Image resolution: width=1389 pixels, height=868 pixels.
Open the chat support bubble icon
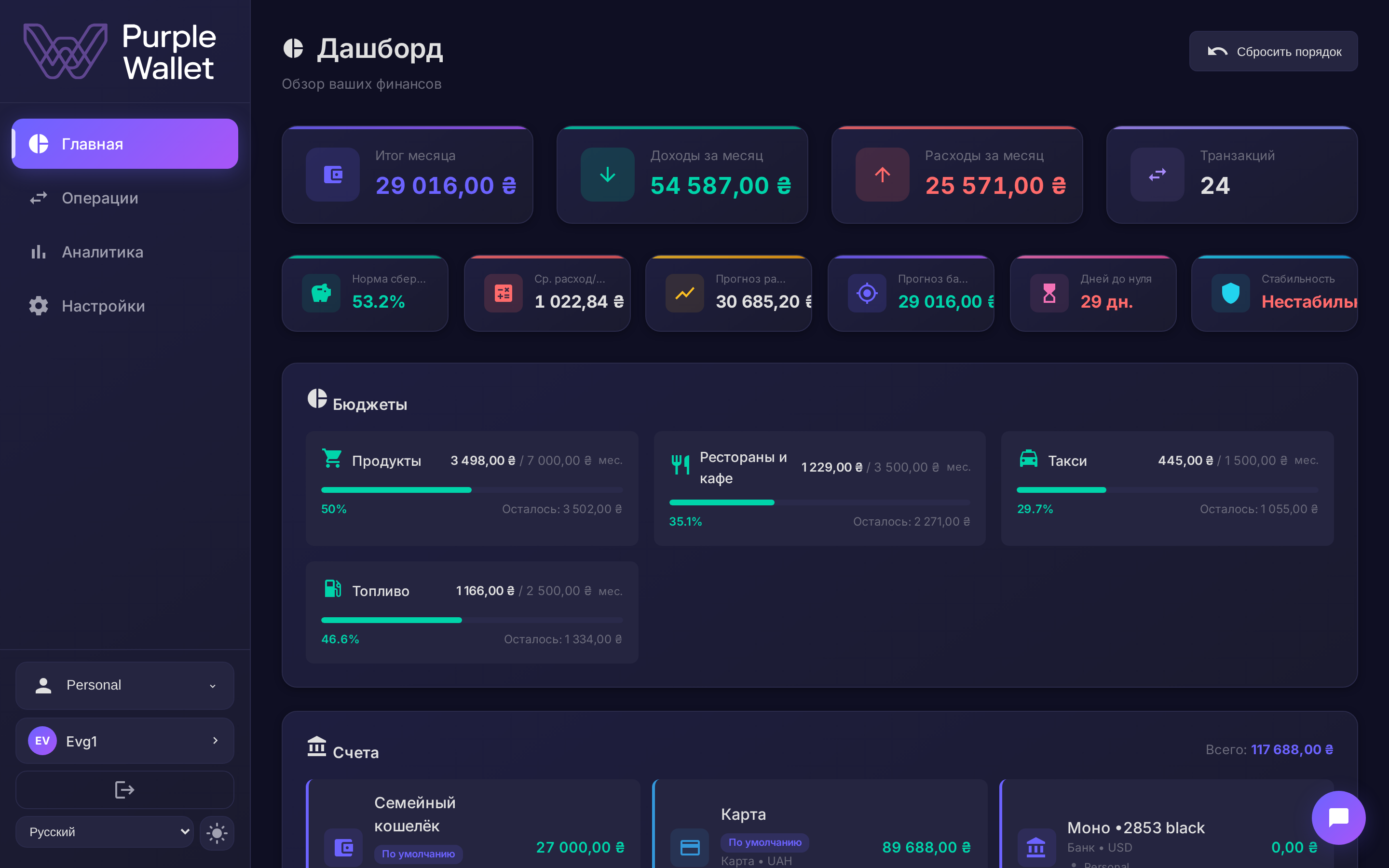pos(1338,817)
